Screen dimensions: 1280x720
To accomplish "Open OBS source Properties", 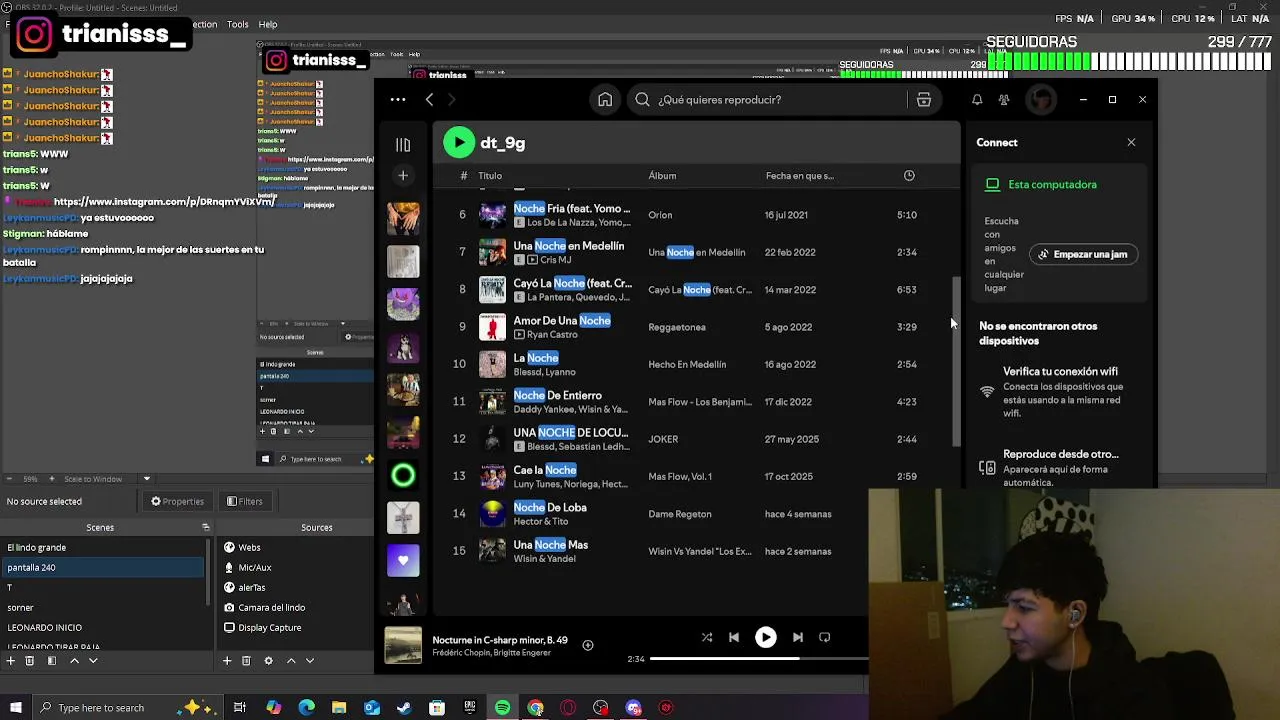I will tap(177, 502).
